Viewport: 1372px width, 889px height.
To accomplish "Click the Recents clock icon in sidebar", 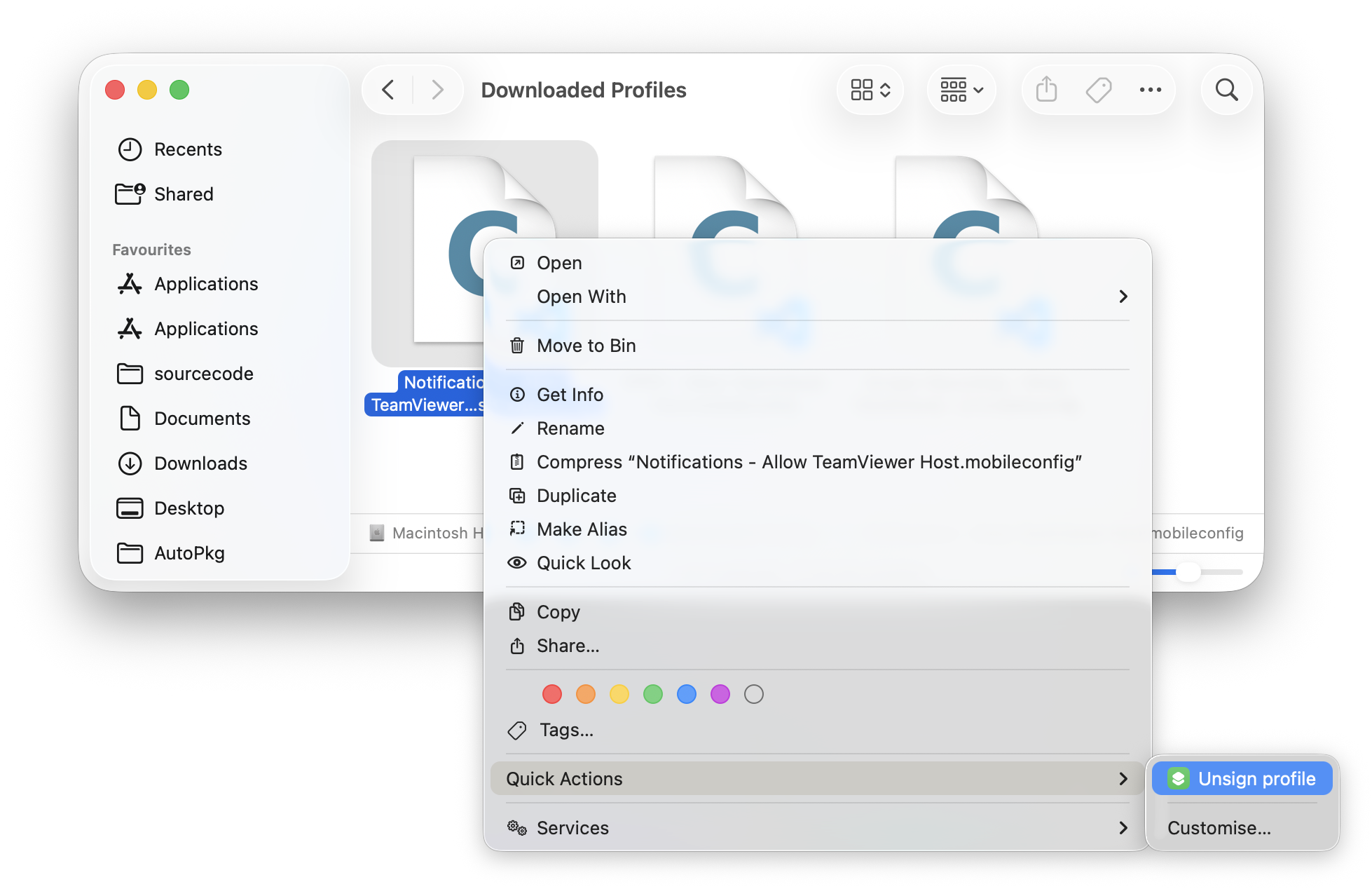I will [x=129, y=149].
